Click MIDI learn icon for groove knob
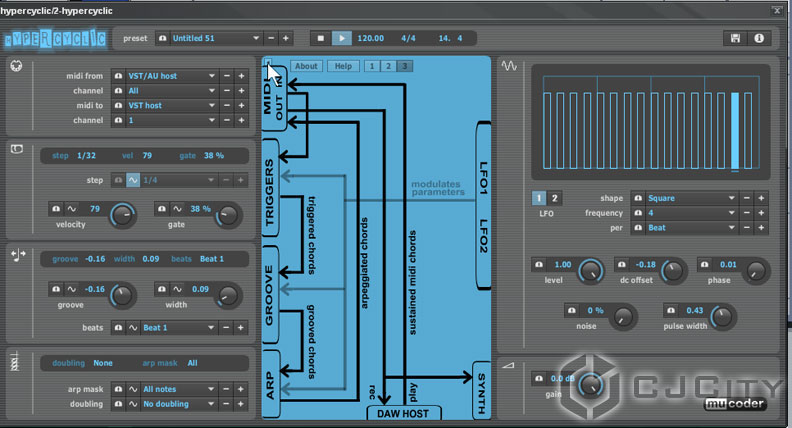Viewport: 792px width, 428px height. coord(56,289)
